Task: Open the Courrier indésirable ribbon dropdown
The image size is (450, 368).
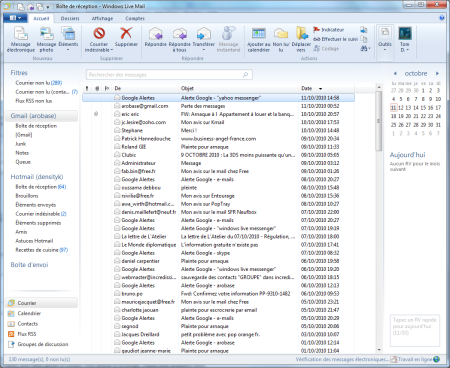Action: click(99, 39)
